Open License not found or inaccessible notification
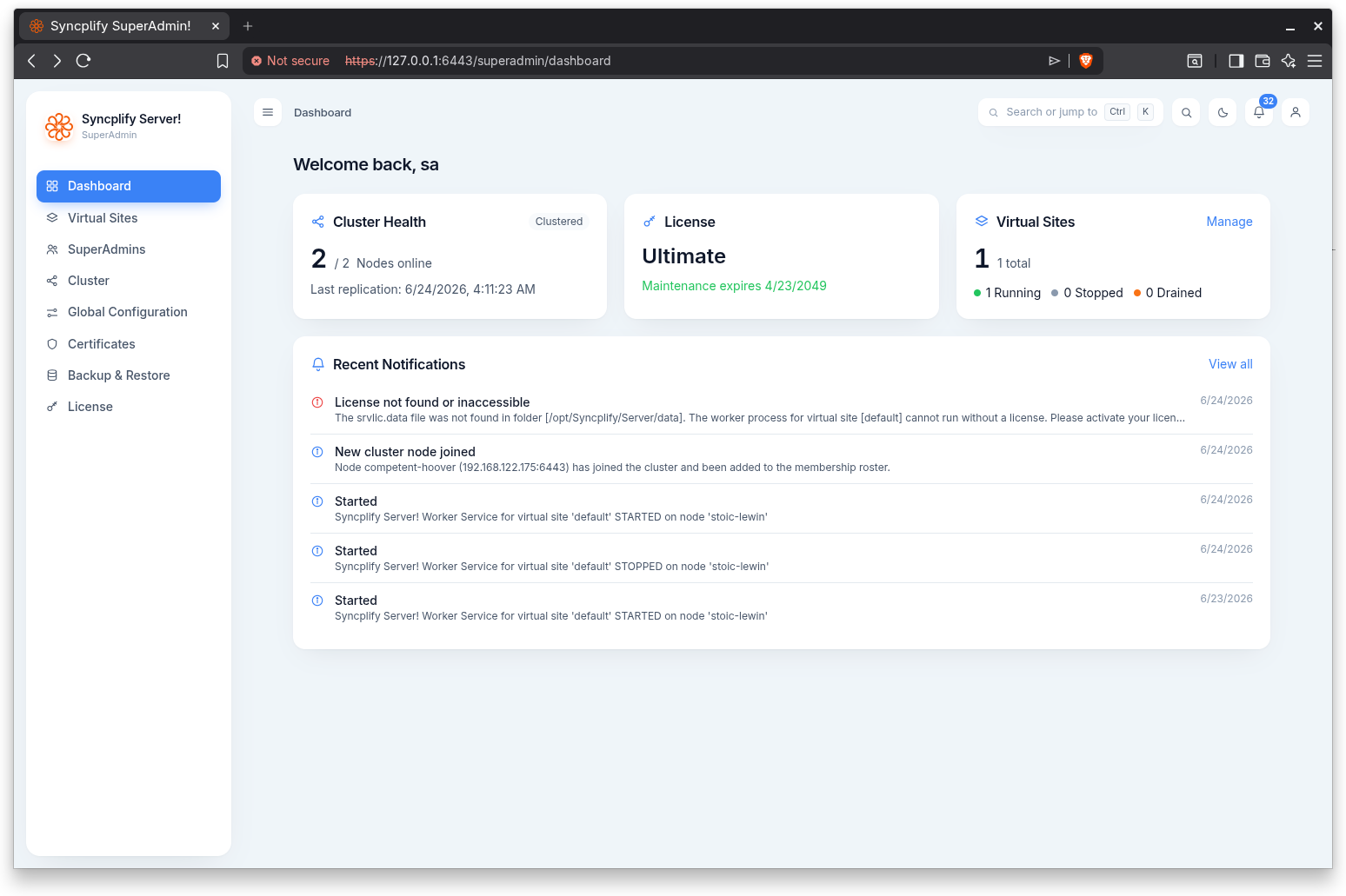This screenshot has height=896, width=1346. [782, 409]
